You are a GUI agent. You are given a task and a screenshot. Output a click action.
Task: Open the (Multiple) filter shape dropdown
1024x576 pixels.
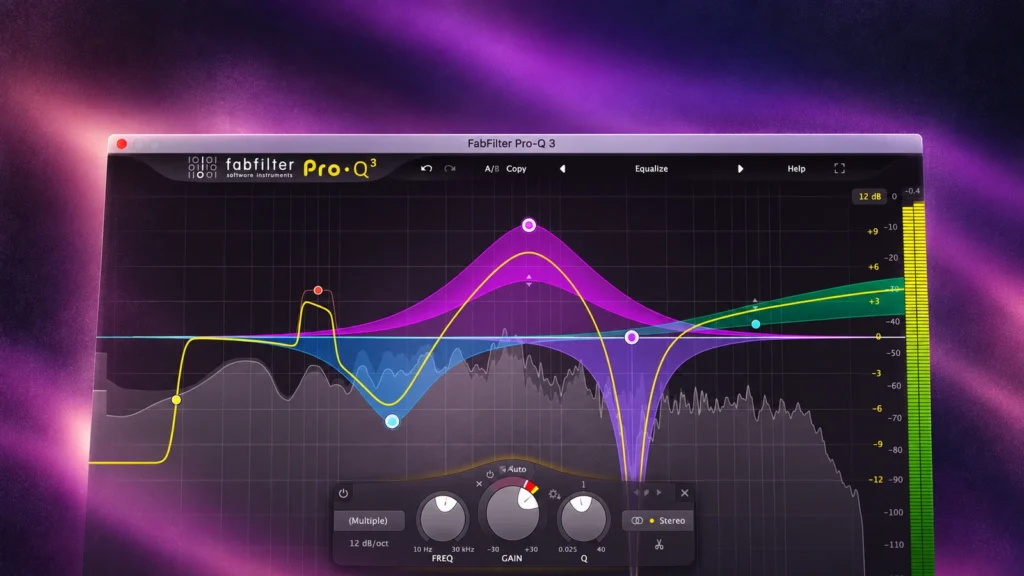tap(368, 520)
